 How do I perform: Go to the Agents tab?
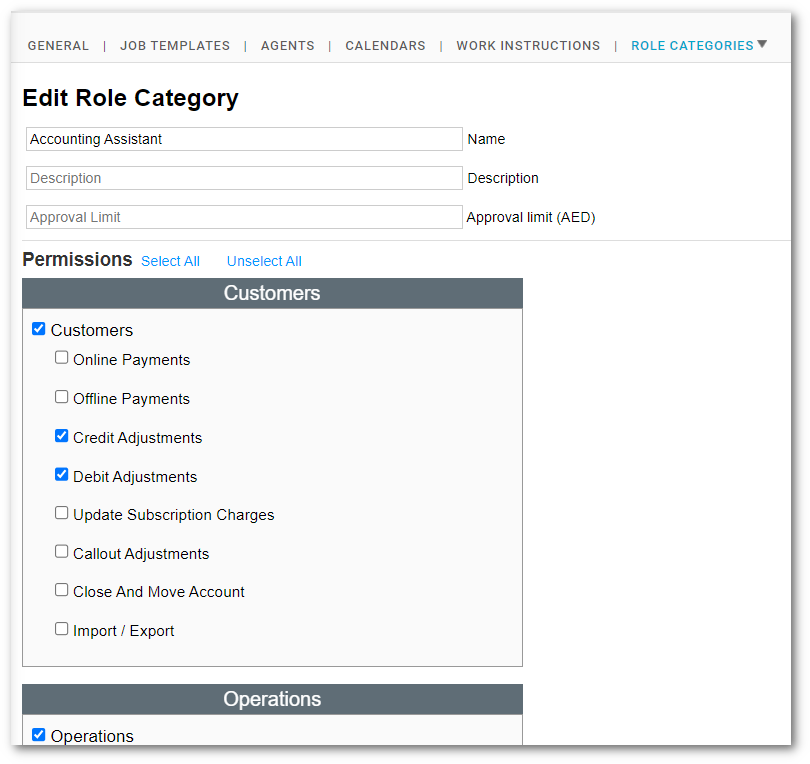[287, 46]
